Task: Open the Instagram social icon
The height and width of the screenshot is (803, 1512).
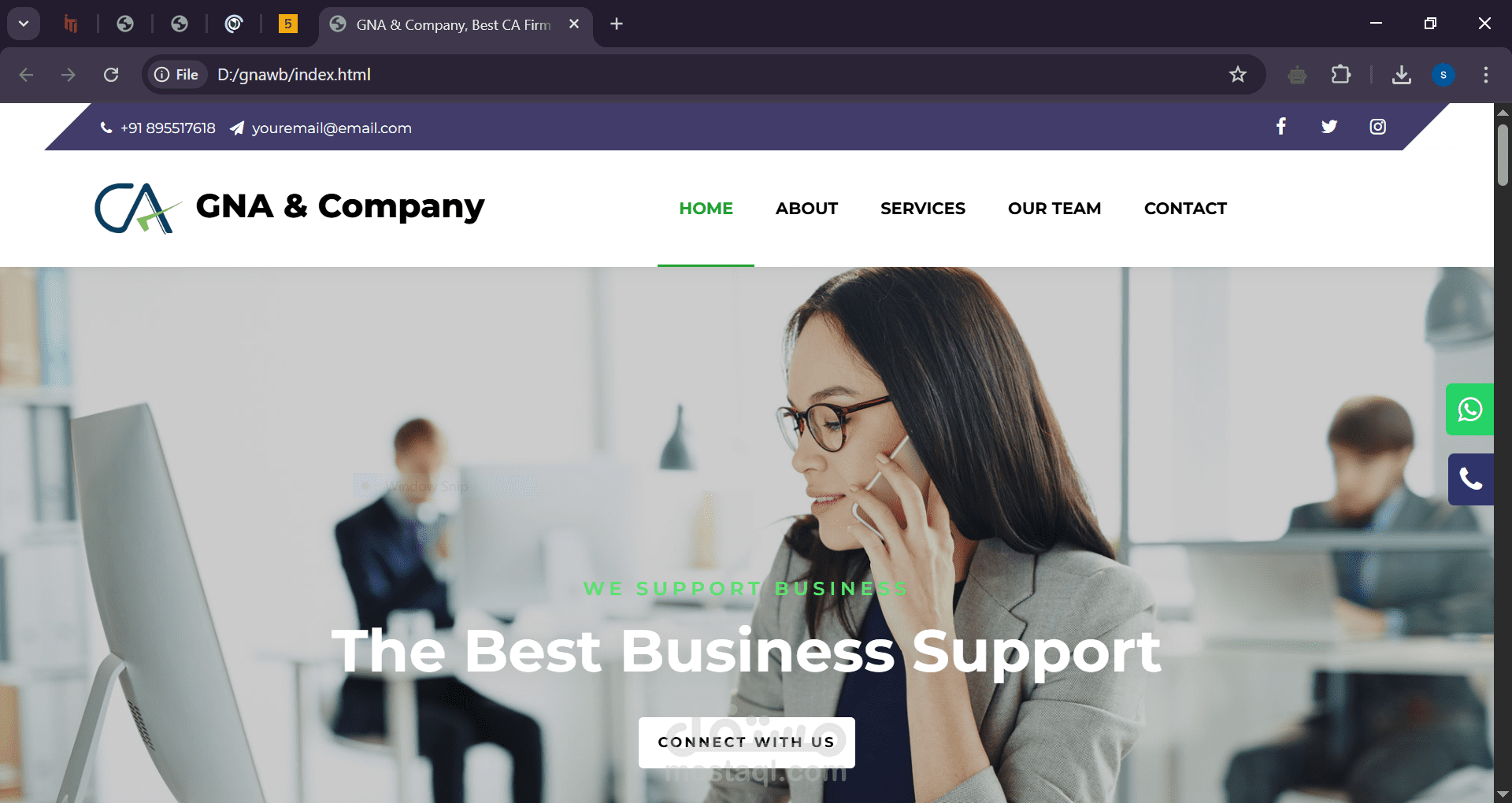Action: [x=1377, y=127]
